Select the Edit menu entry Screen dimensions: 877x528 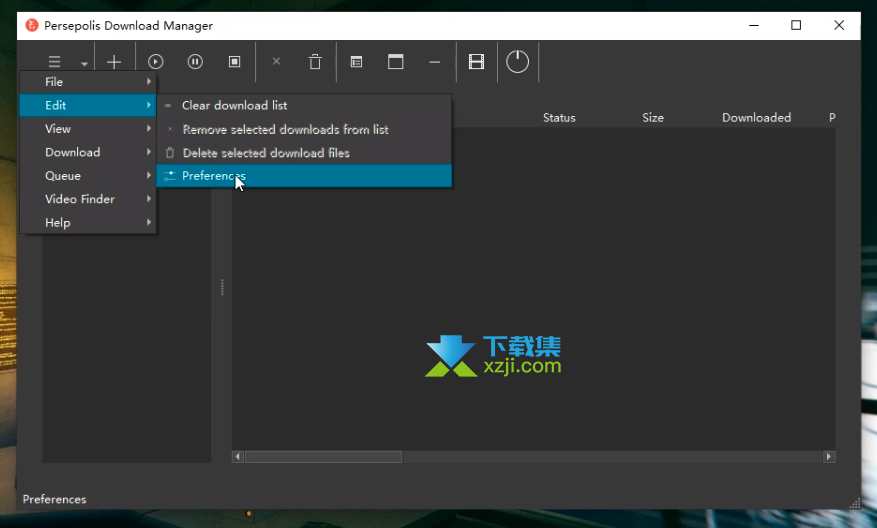point(88,105)
